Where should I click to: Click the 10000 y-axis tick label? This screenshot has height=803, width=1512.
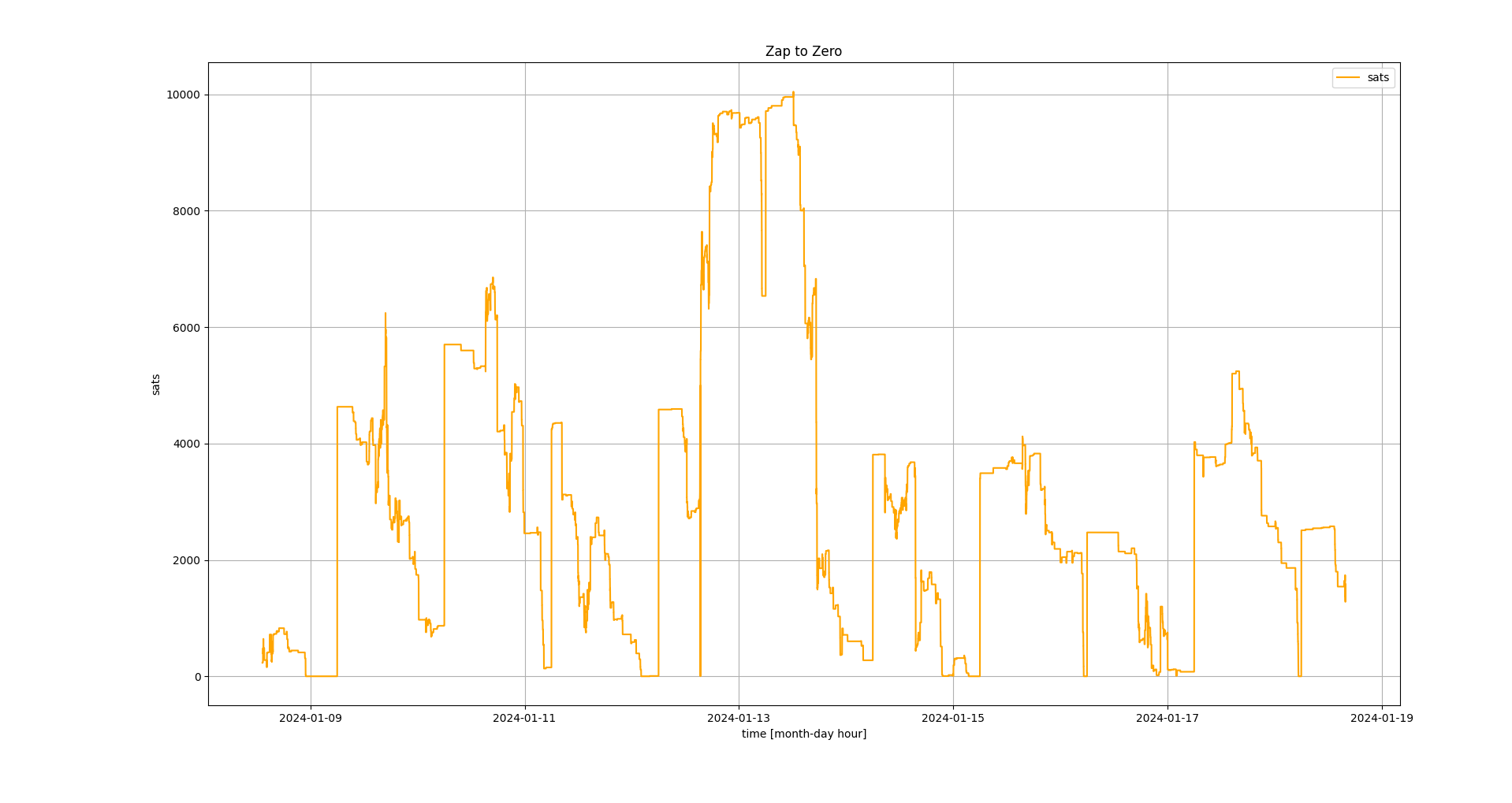182,95
